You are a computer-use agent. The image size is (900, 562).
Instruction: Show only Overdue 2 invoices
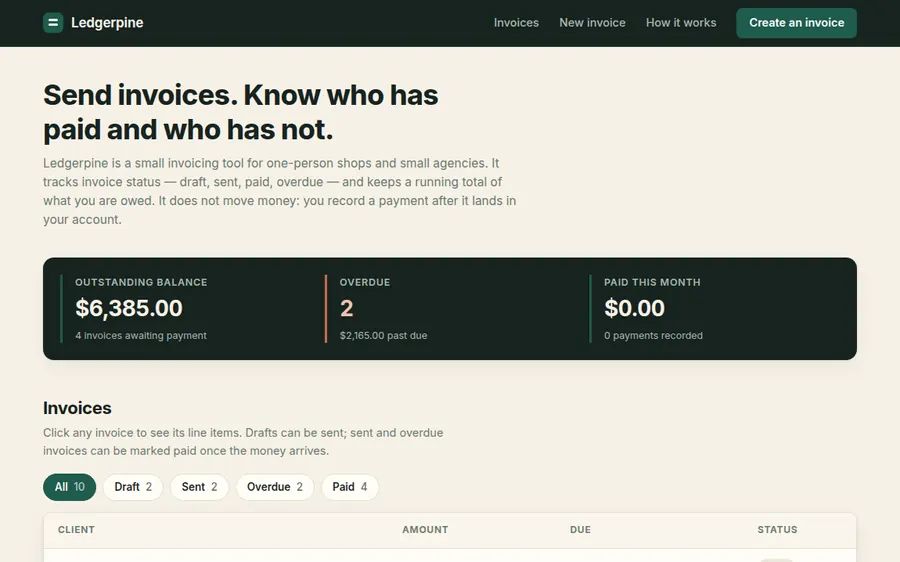(x=275, y=487)
